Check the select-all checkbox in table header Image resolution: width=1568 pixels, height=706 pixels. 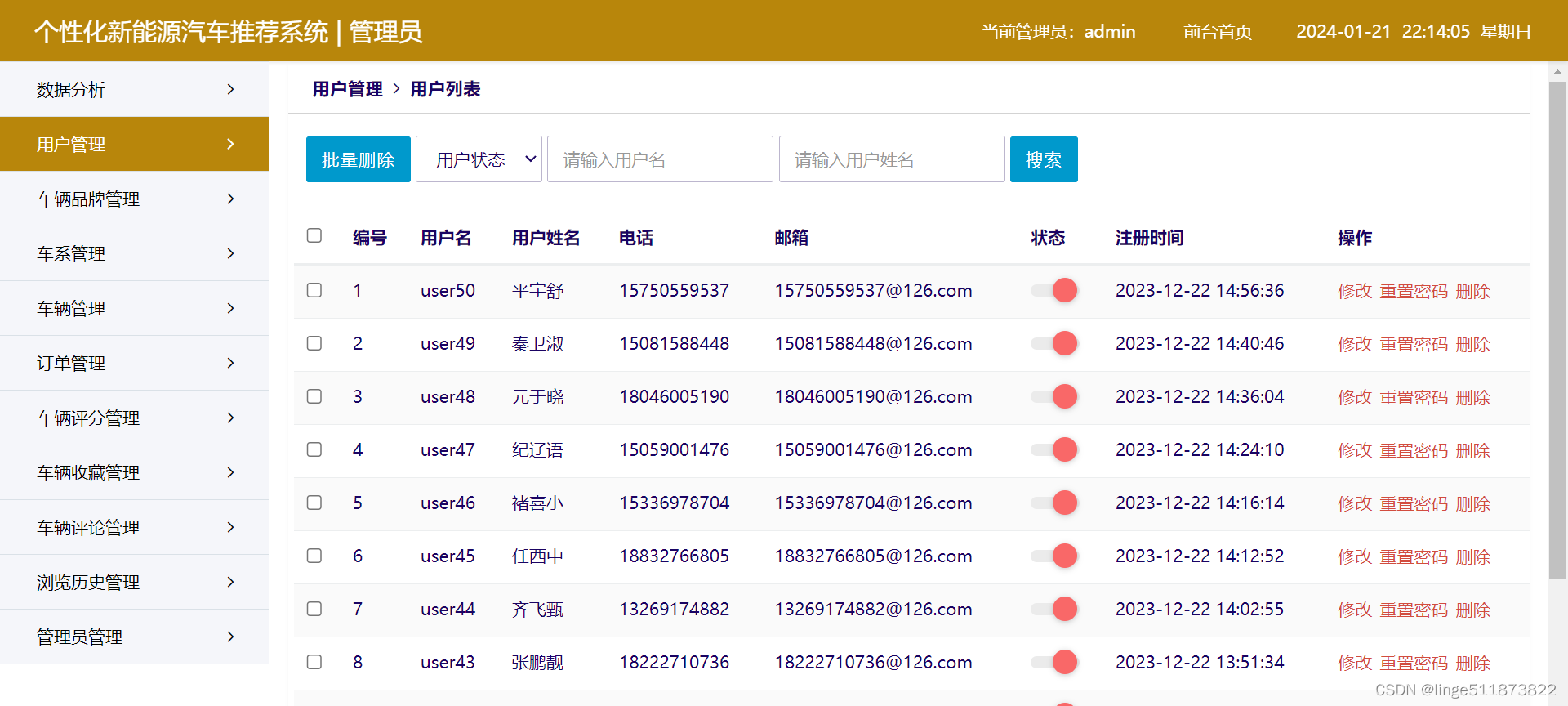314,235
